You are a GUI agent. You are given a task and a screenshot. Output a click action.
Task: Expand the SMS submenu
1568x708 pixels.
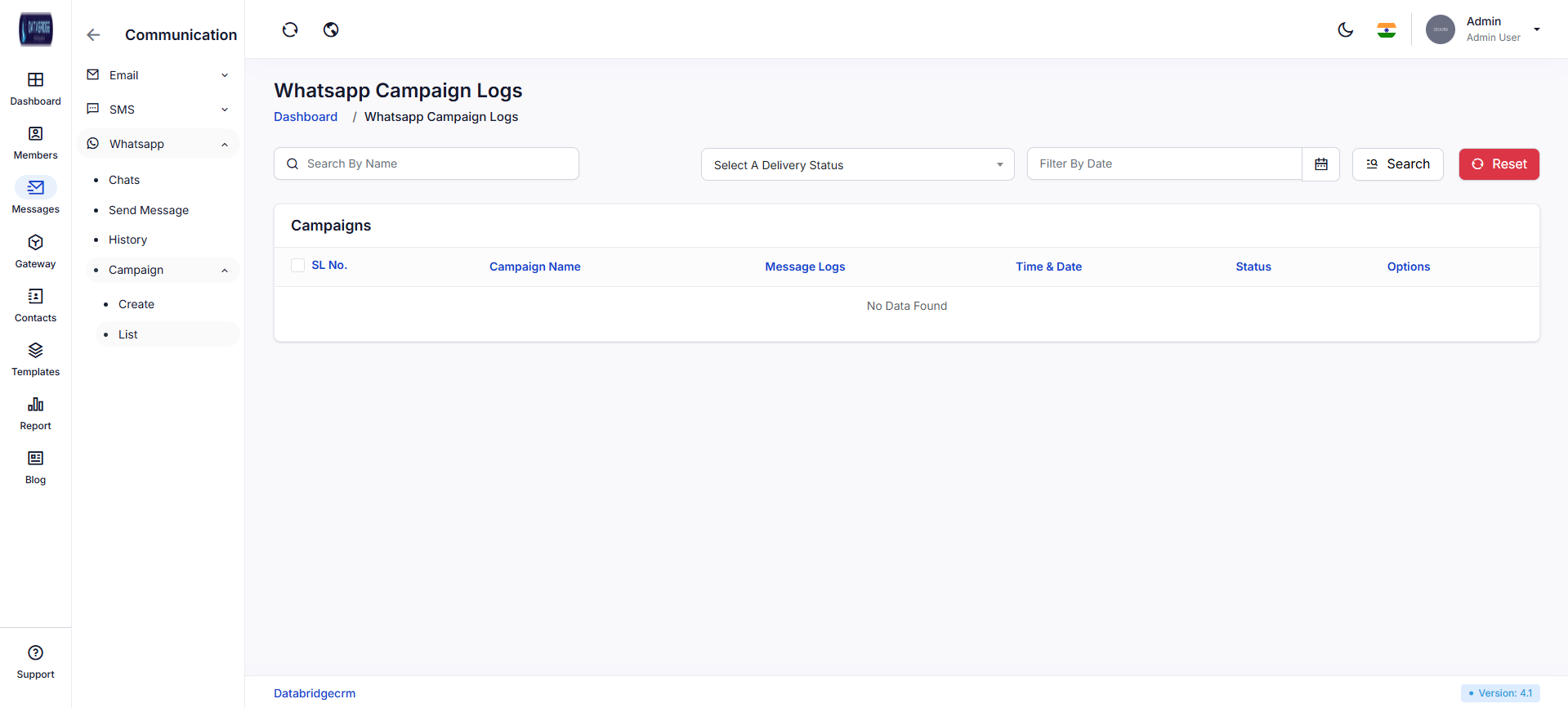tap(159, 110)
